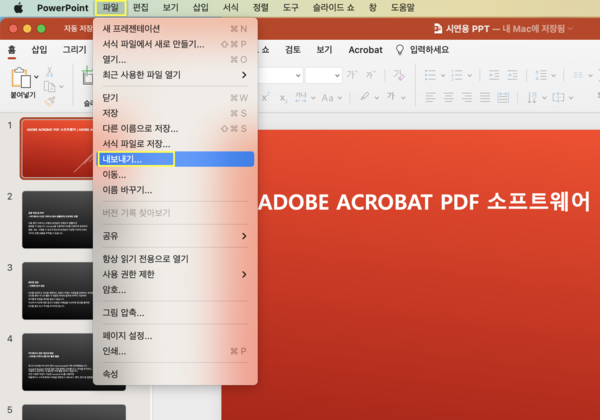The height and width of the screenshot is (420, 600).
Task: Increase the list indent level
Action: 512,75
